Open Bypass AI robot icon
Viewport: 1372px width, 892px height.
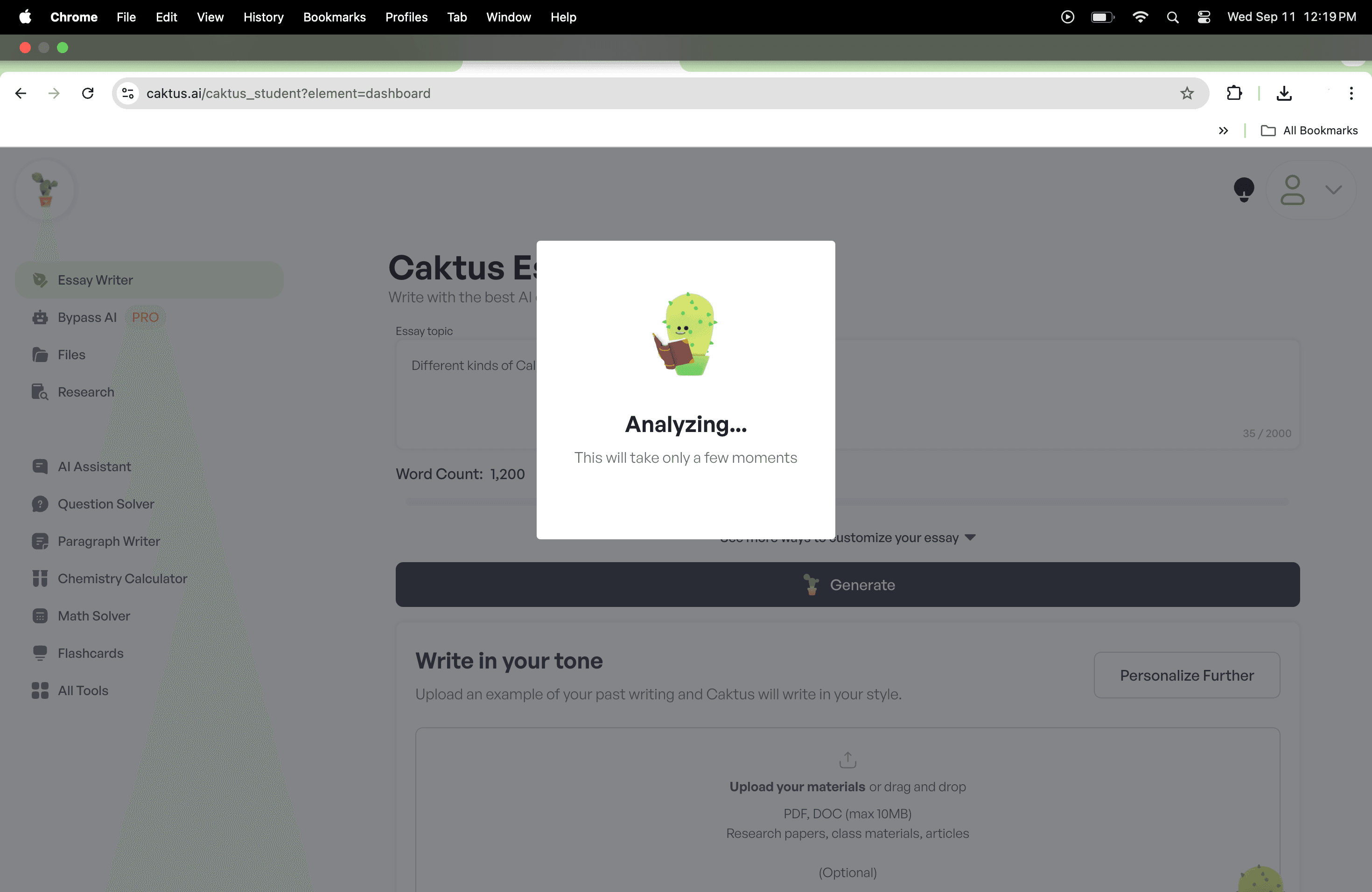pos(40,318)
